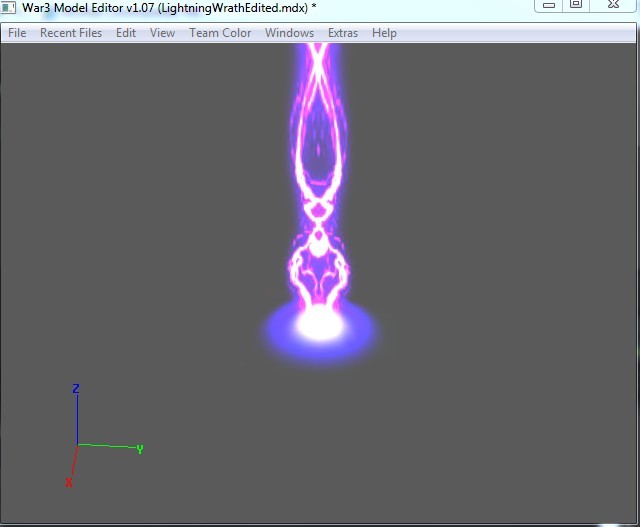
Task: Open the View menu
Action: coord(162,33)
